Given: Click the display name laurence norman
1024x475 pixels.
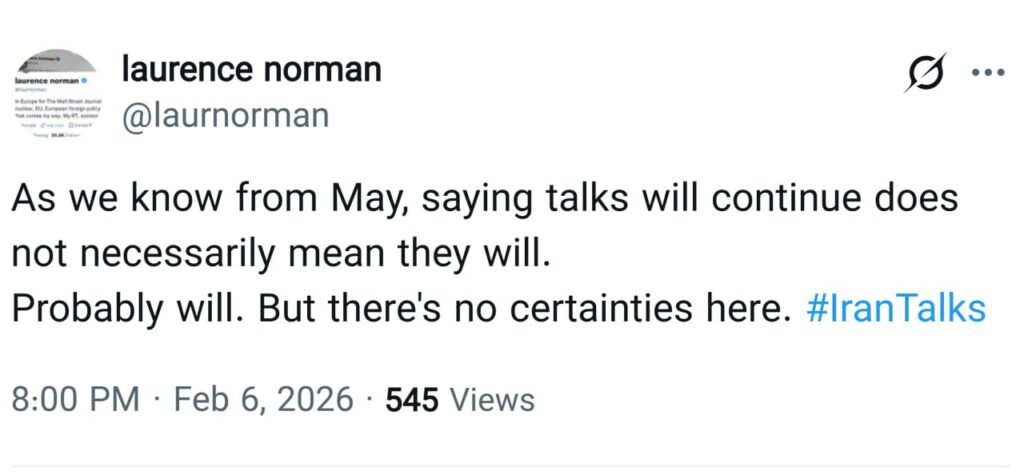Looking at the screenshot, I should pyautogui.click(x=250, y=70).
